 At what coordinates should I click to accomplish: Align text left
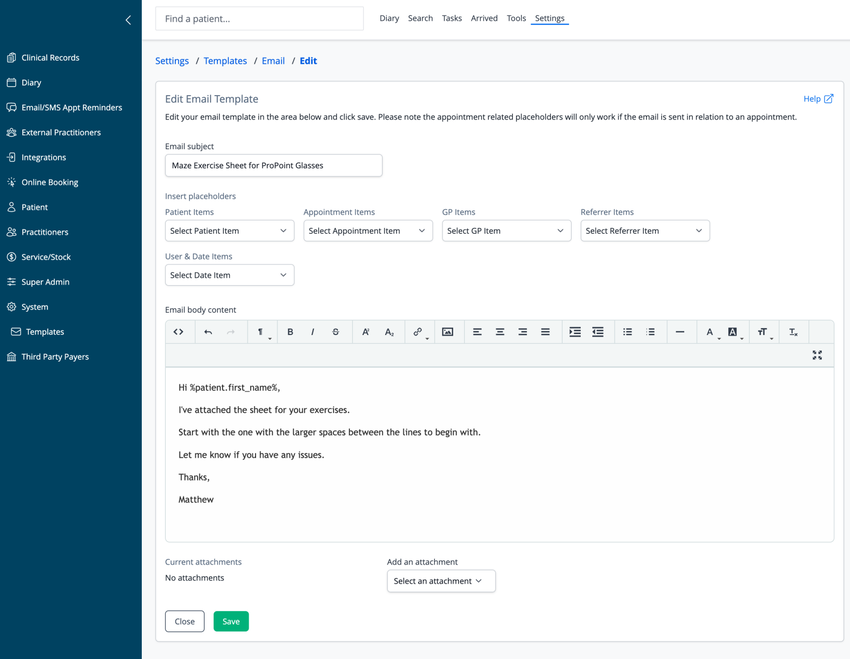click(x=477, y=332)
